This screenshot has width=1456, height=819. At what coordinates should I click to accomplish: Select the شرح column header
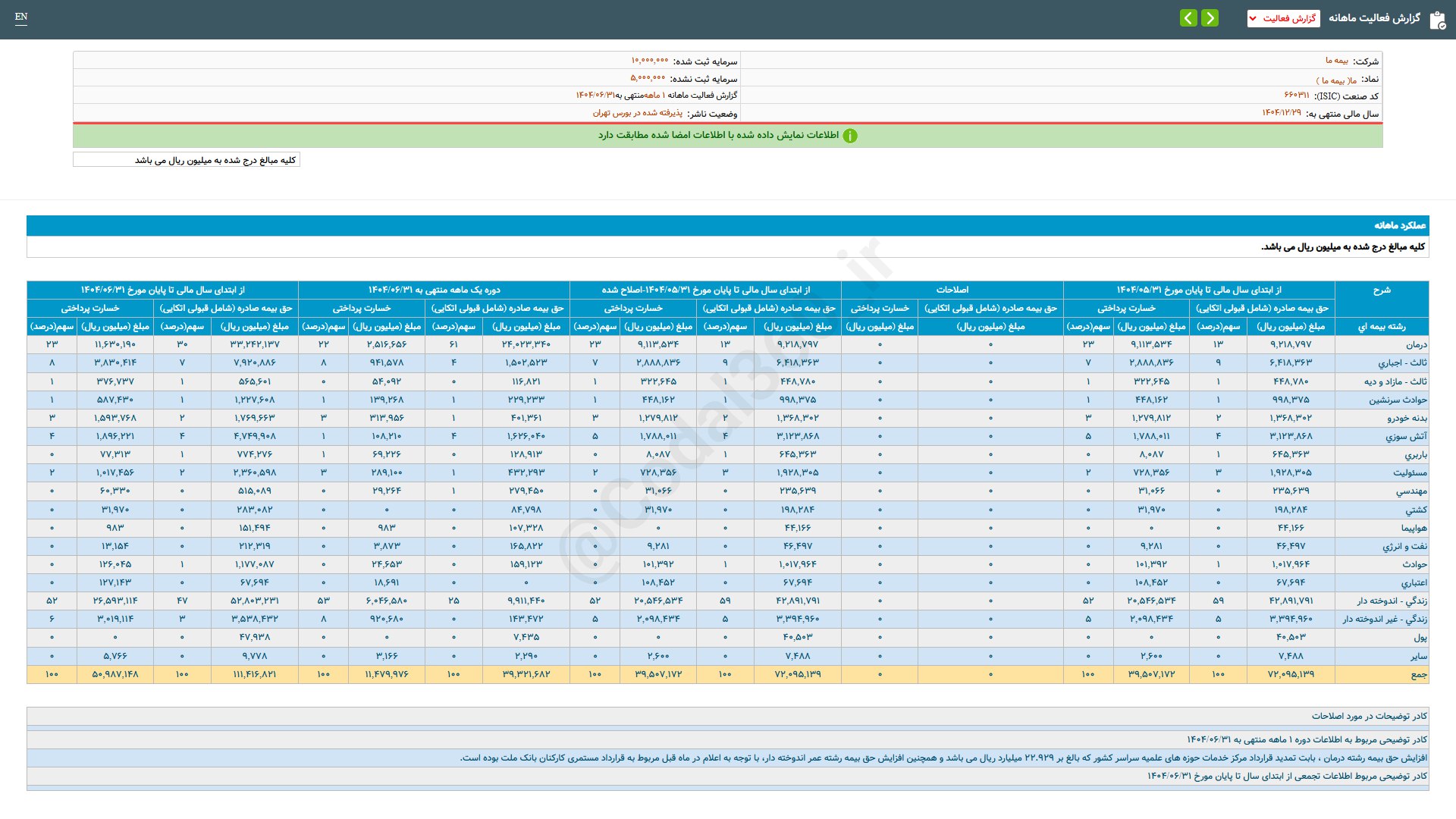tap(1381, 290)
